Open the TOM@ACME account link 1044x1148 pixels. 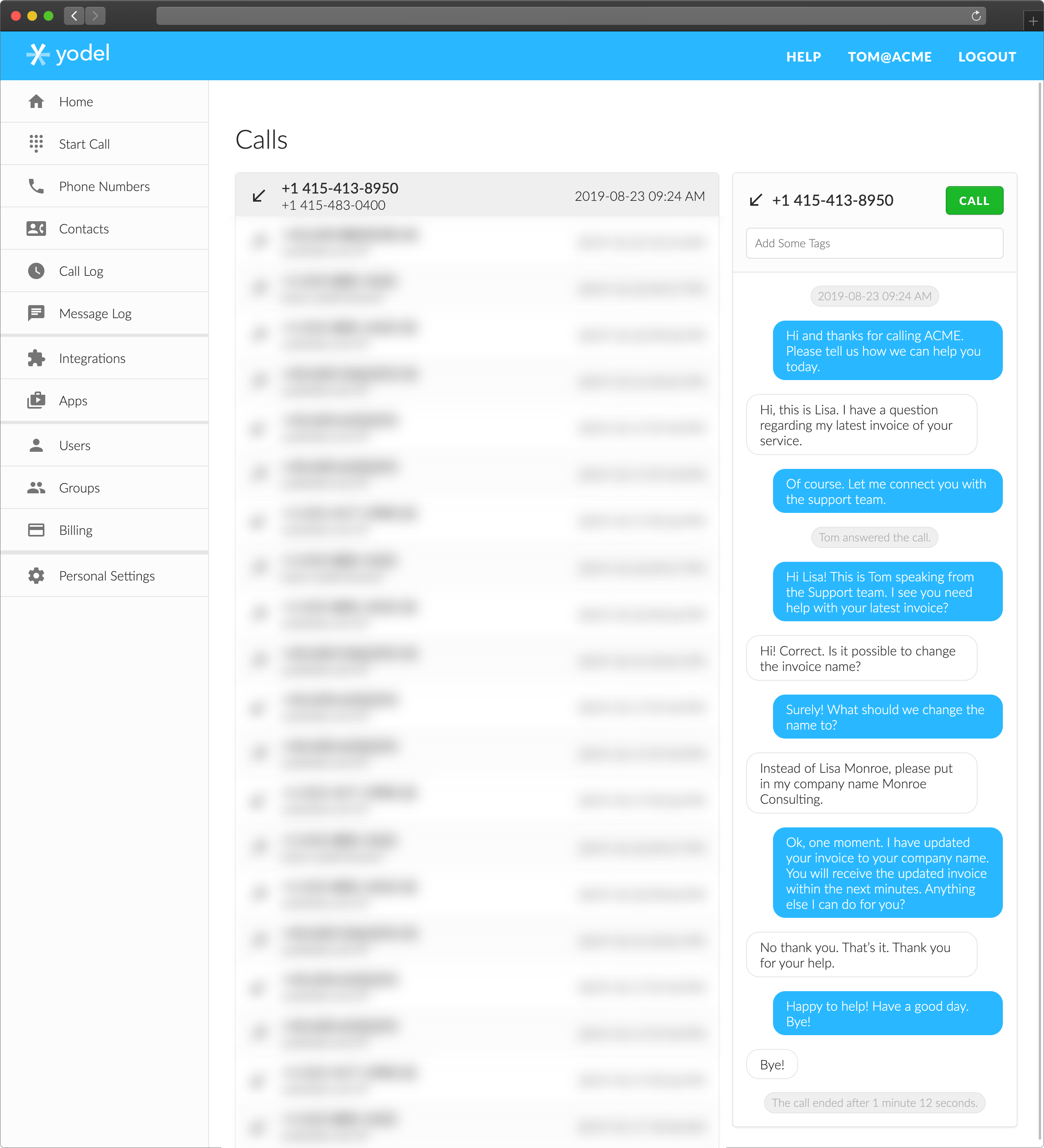(x=890, y=57)
